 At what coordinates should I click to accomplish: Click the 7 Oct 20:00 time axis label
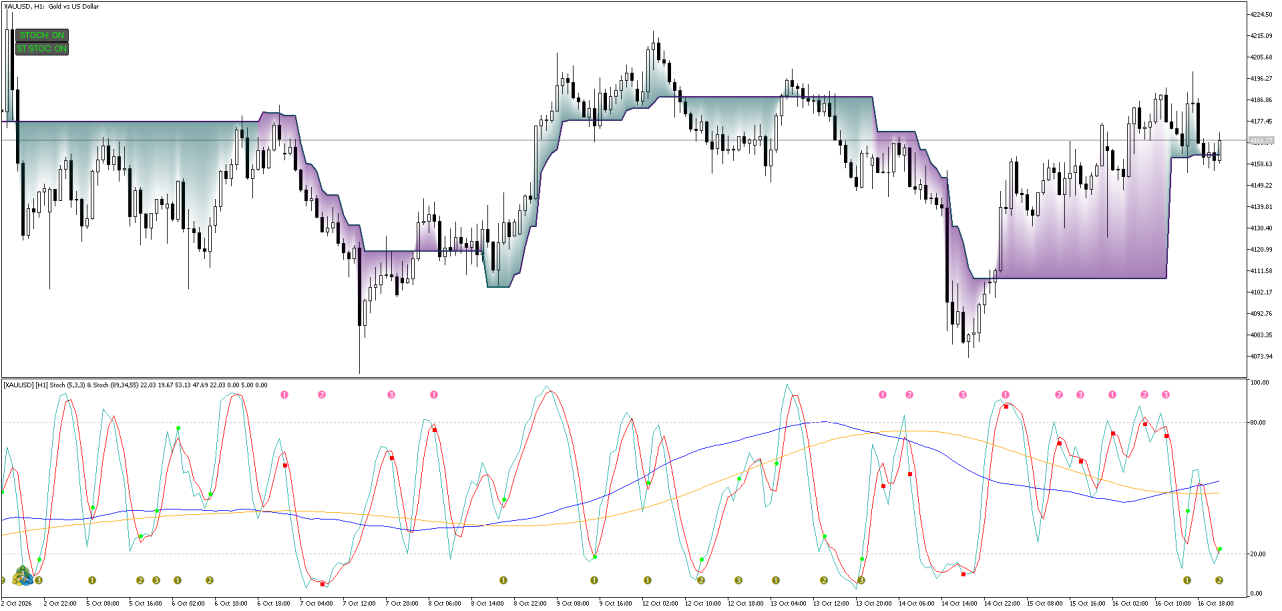[402, 604]
